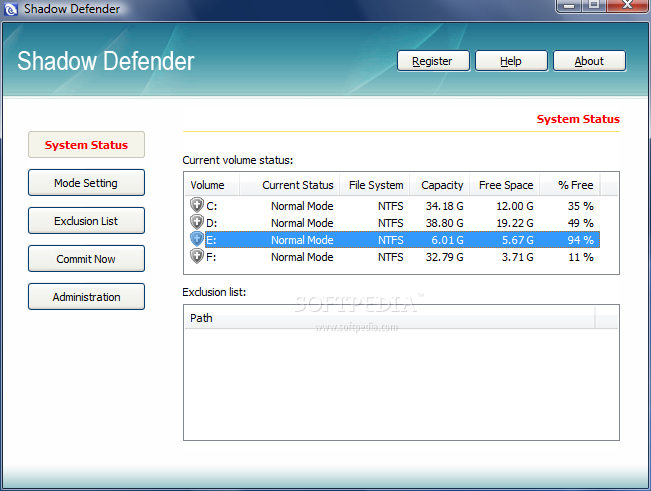The width and height of the screenshot is (651, 491).
Task: Sort by Capacity column header
Action: pyautogui.click(x=440, y=185)
